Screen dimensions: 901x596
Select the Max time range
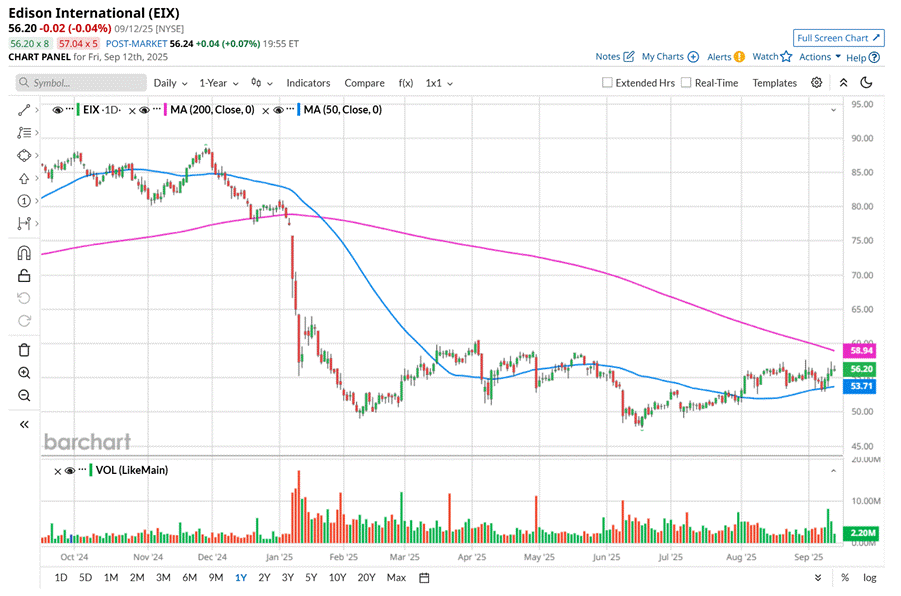point(396,578)
